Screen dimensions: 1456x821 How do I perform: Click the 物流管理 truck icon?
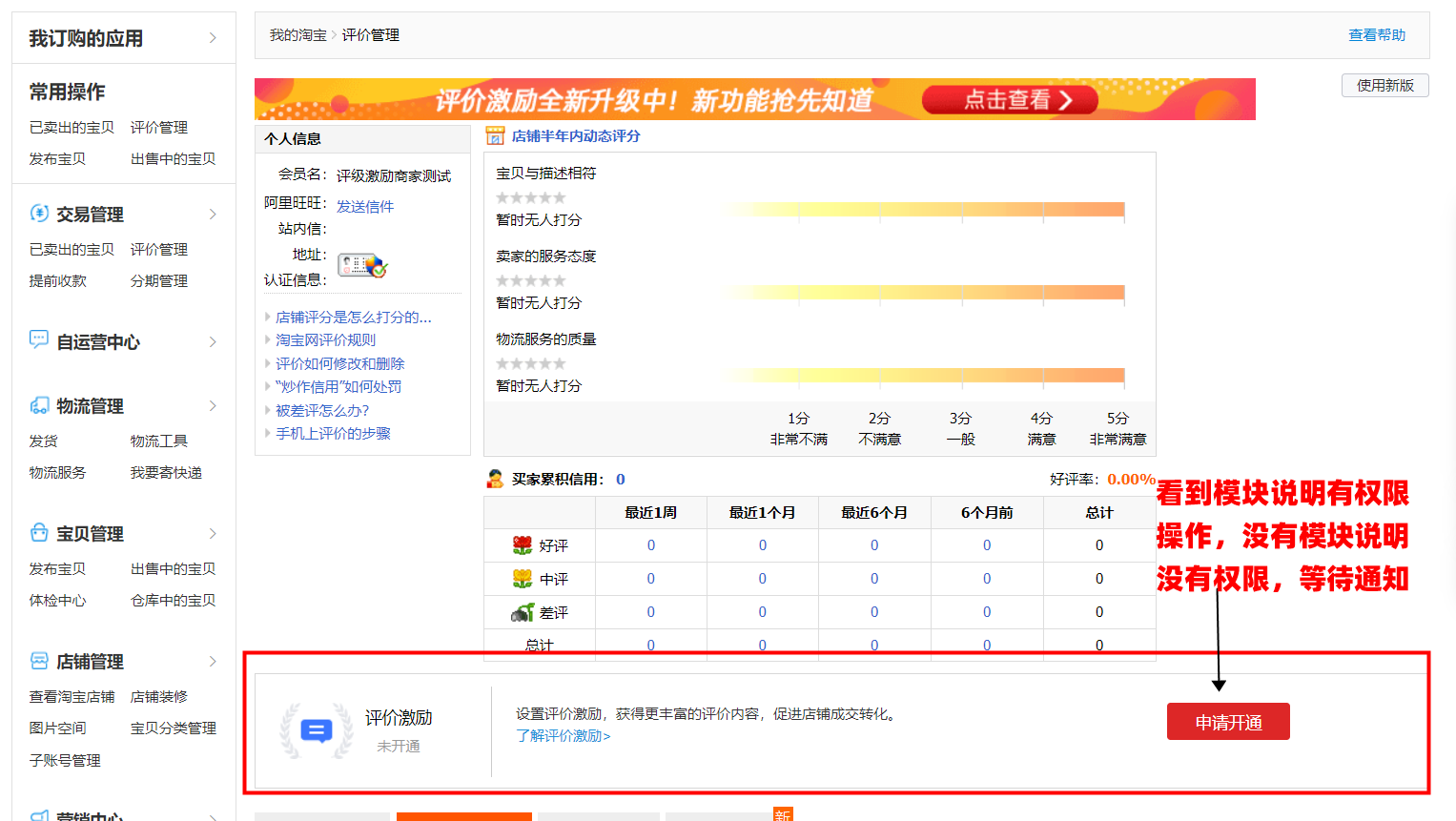[x=39, y=405]
